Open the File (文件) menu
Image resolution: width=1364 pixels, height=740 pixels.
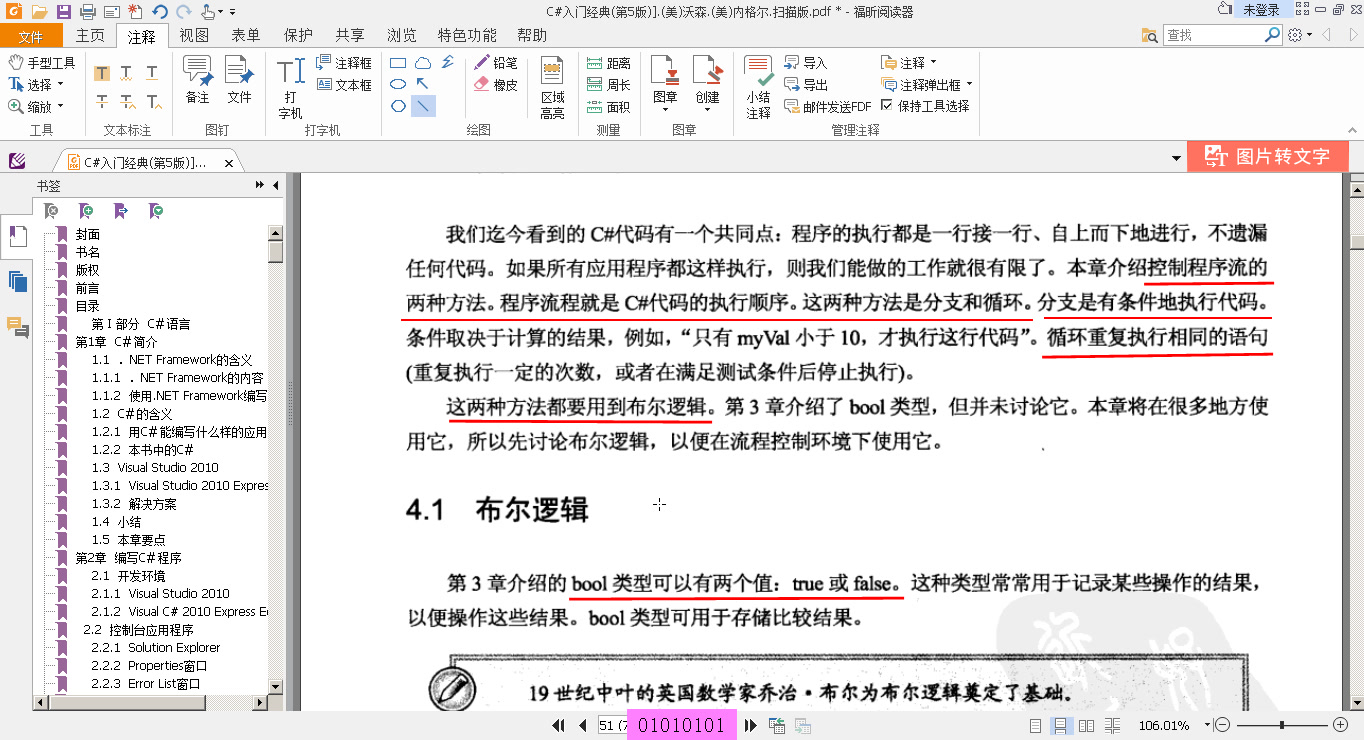(x=30, y=36)
